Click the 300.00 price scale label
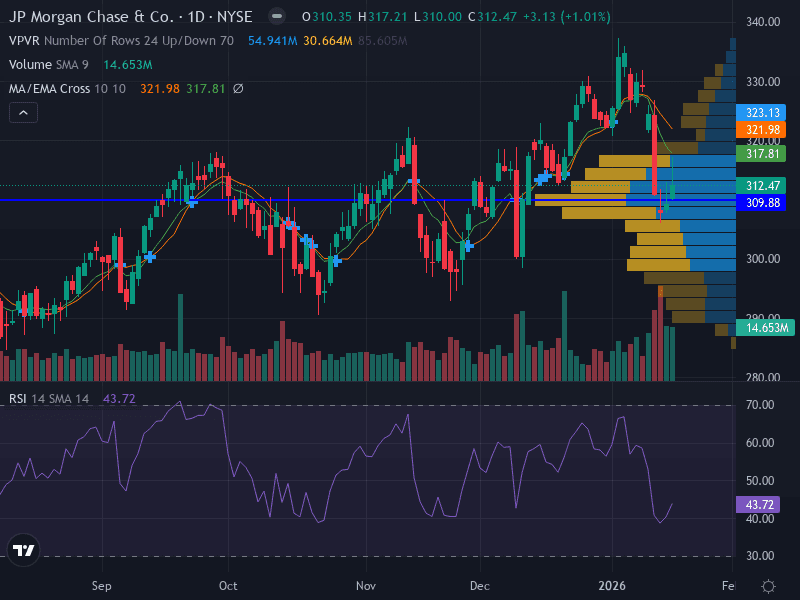This screenshot has width=800, height=600. point(763,259)
